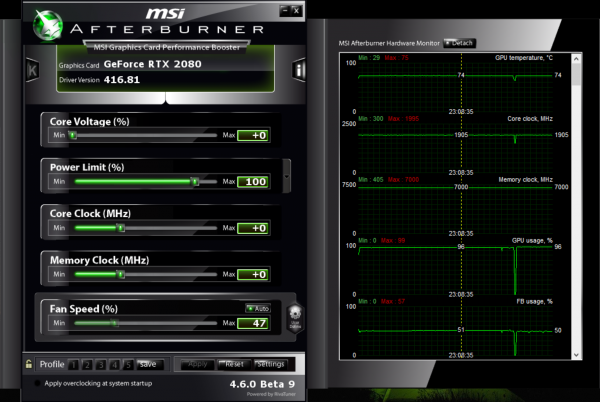Click the Memory Clock slider handle
600x402 pixels.
(x=121, y=274)
